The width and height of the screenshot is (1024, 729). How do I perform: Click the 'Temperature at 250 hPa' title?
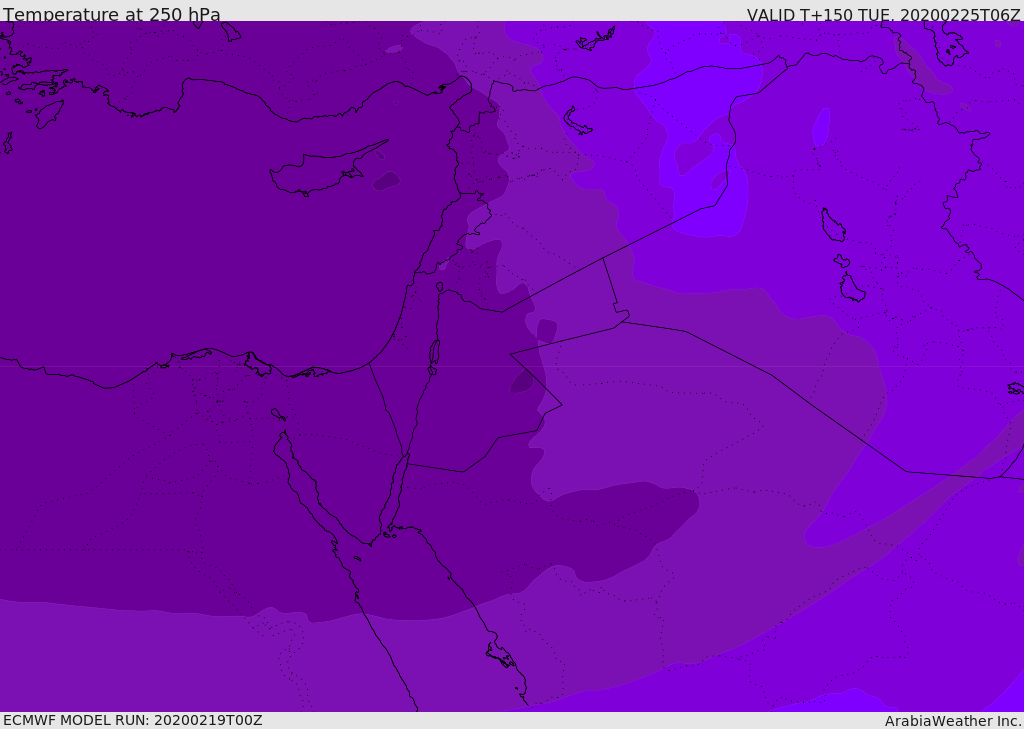tap(112, 14)
